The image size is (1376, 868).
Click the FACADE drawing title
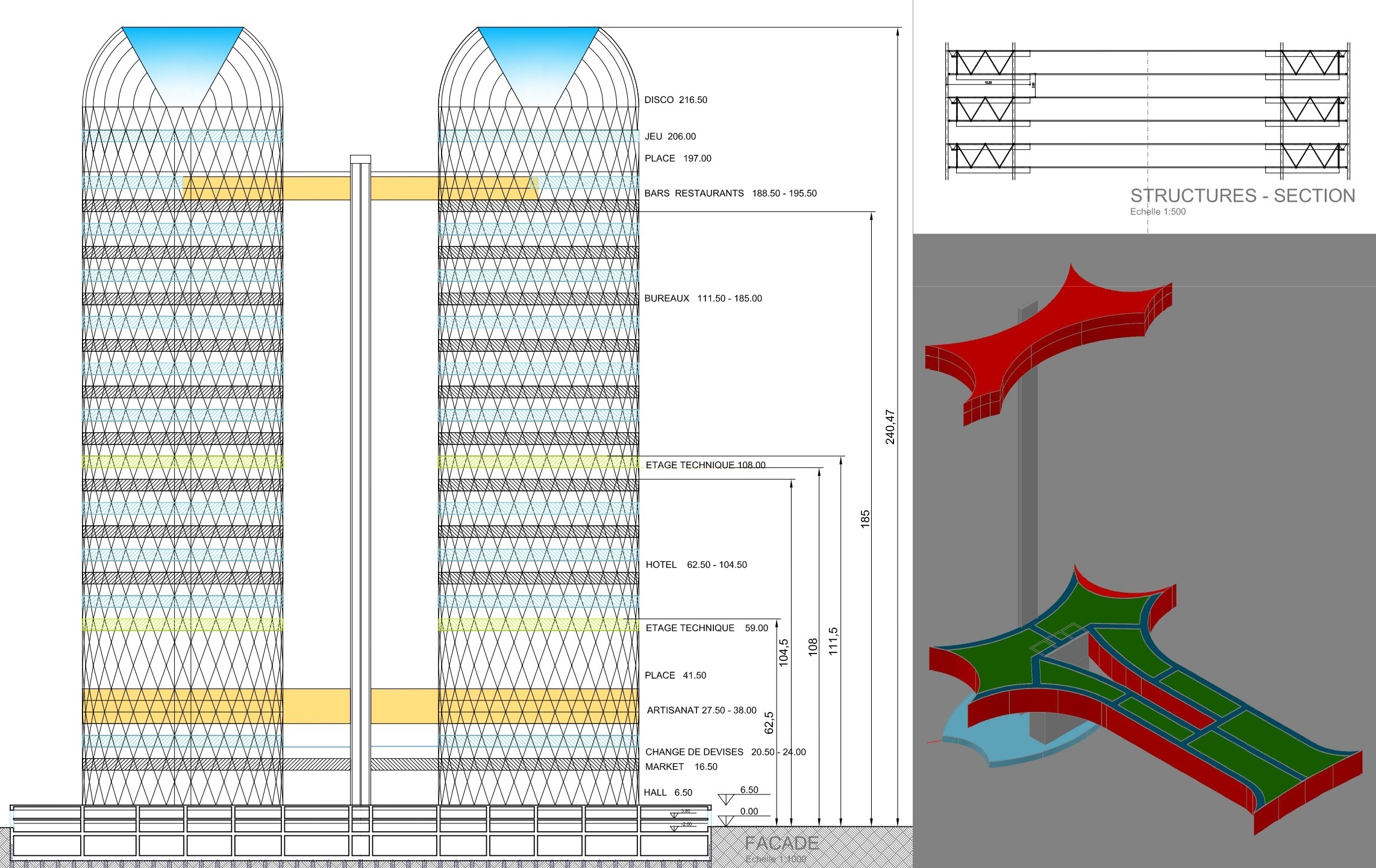(781, 843)
